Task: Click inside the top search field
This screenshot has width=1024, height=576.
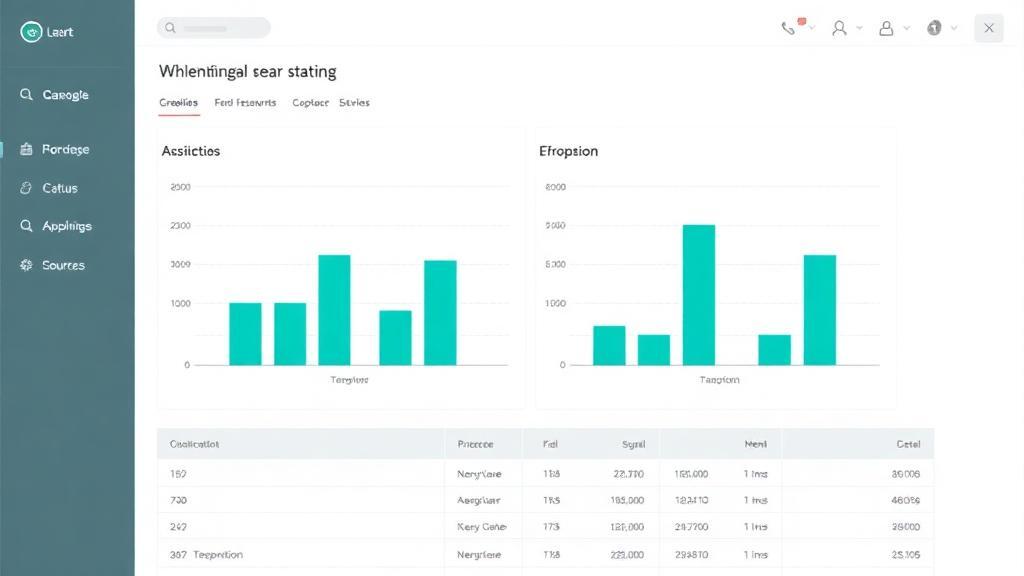Action: pos(214,28)
